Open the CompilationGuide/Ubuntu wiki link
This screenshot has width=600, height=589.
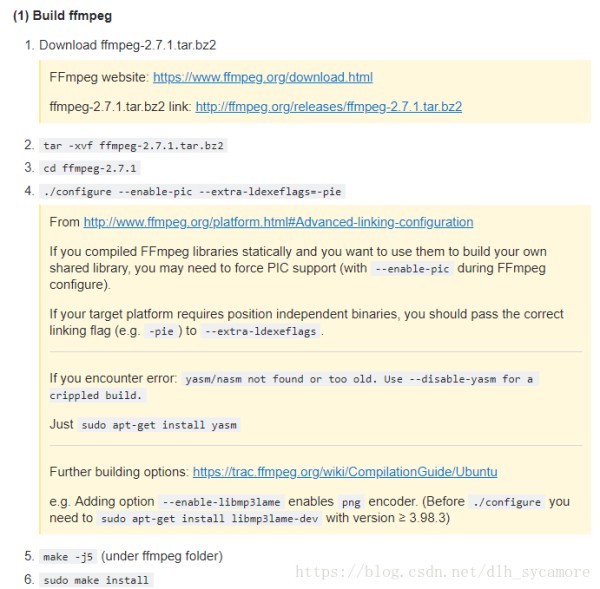tap(345, 472)
